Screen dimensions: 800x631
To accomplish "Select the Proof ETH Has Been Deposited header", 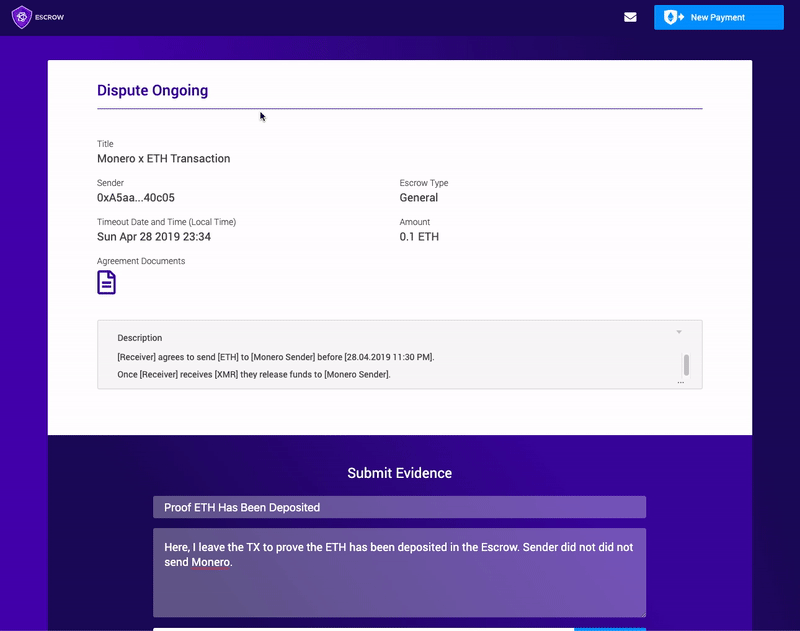I will click(399, 507).
